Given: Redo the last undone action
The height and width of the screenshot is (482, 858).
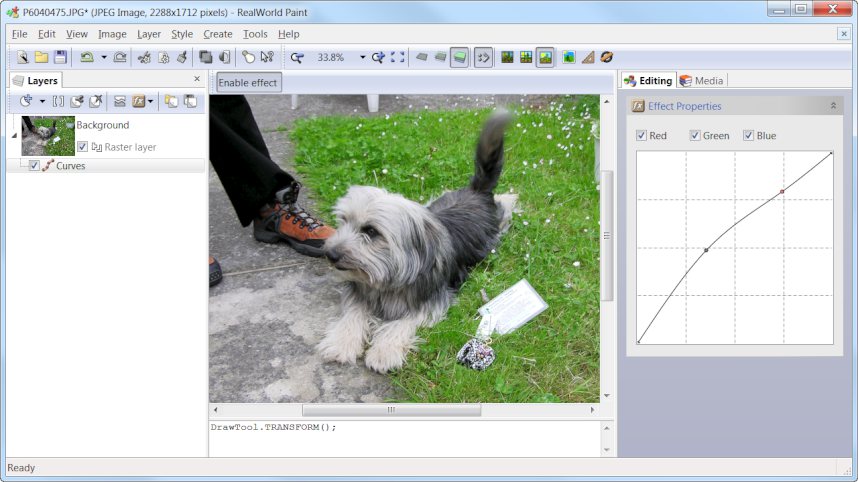Looking at the screenshot, I should click(x=120, y=57).
